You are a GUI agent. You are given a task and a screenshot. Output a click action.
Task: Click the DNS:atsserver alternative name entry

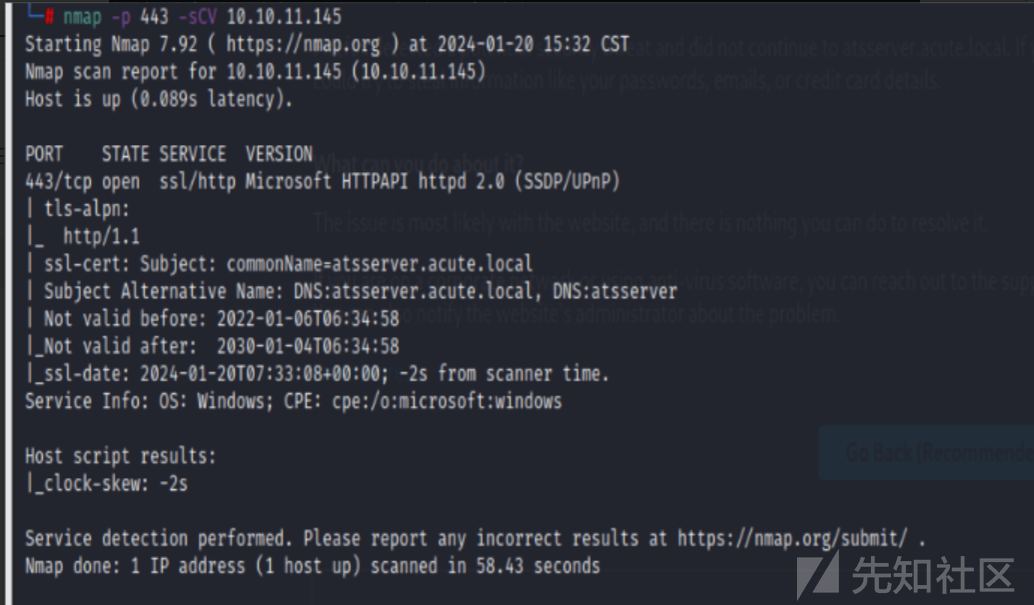[x=615, y=291]
